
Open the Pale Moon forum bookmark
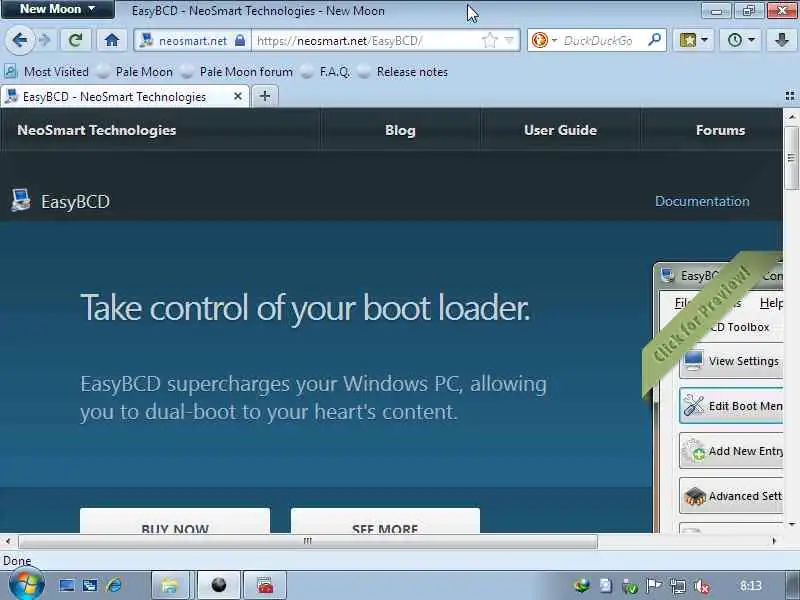(x=237, y=72)
